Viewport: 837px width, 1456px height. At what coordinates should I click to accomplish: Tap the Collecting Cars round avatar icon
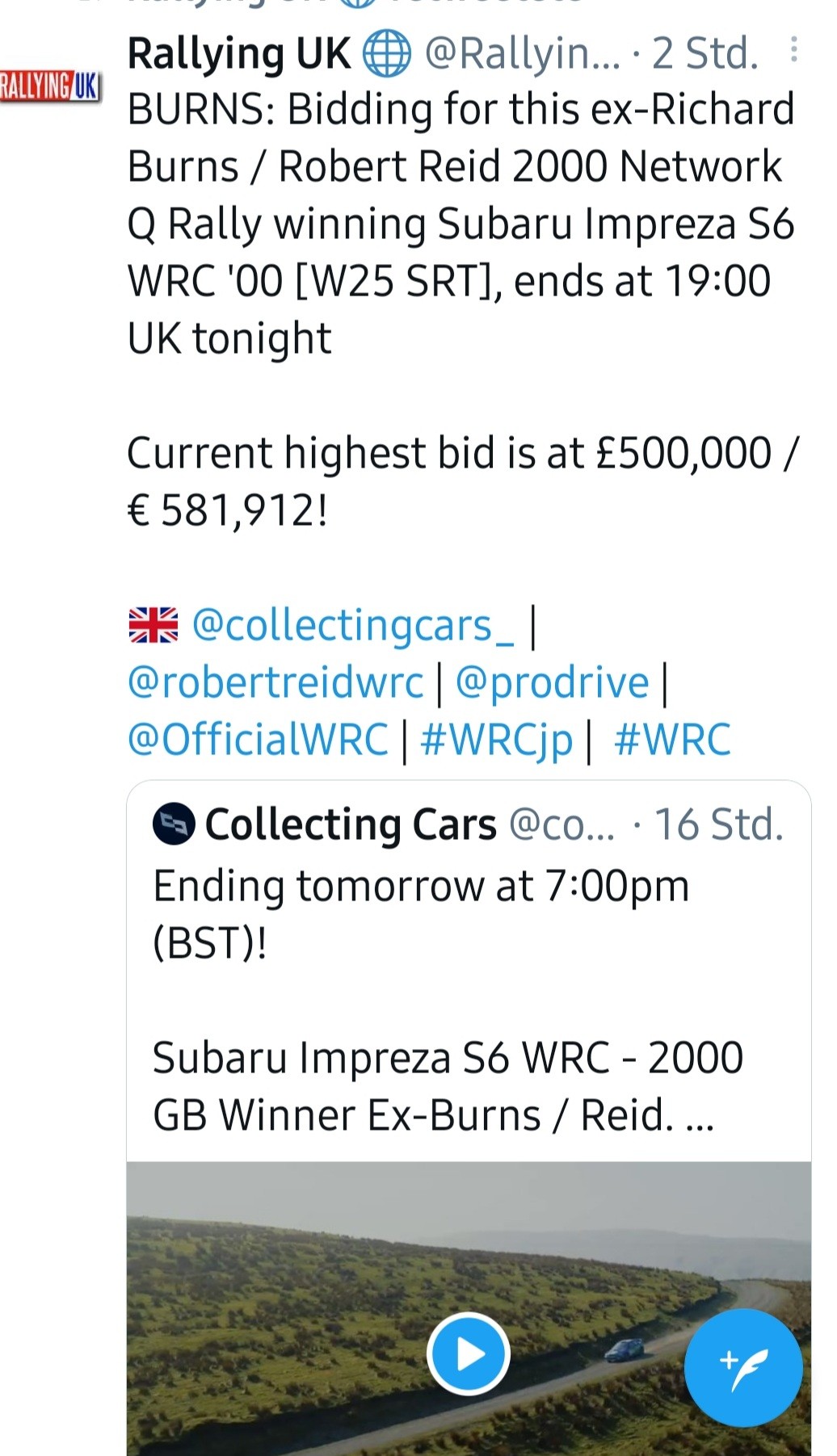[174, 825]
